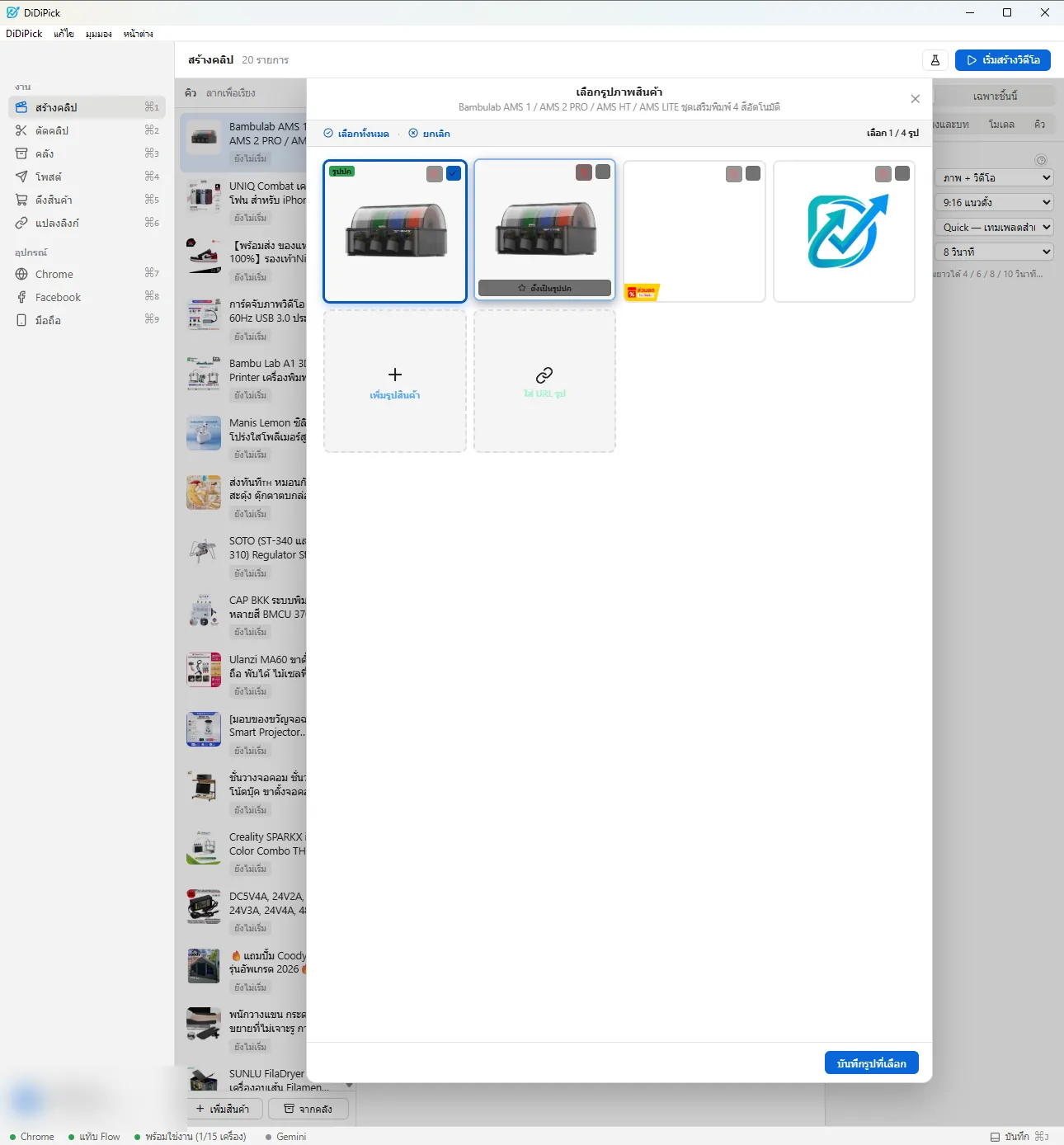Click the บันทึกรูปที่เลือก save button
Image resolution: width=1064 pixels, height=1145 pixels.
[x=872, y=1063]
